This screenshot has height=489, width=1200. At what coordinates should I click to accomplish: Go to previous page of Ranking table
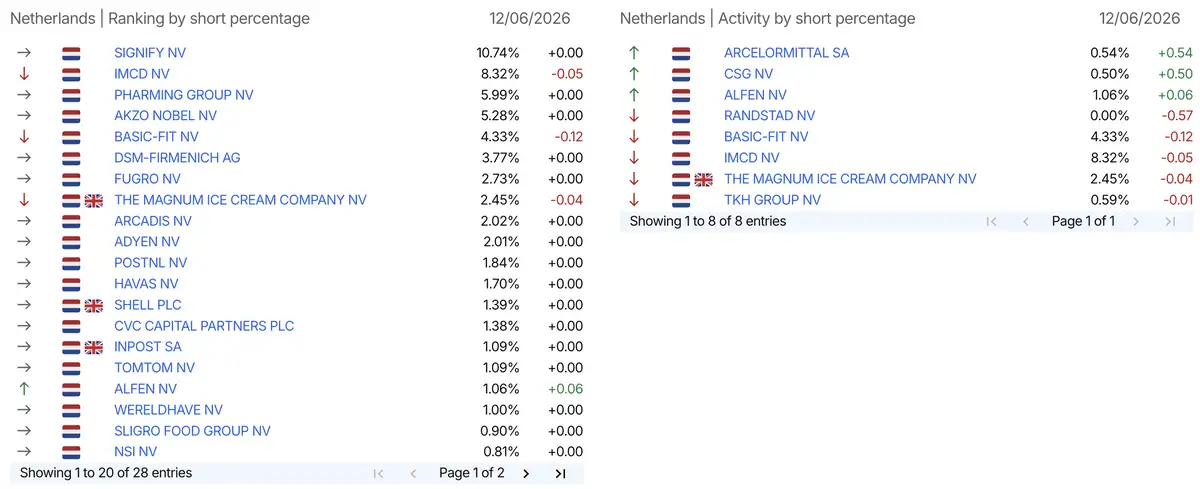413,474
